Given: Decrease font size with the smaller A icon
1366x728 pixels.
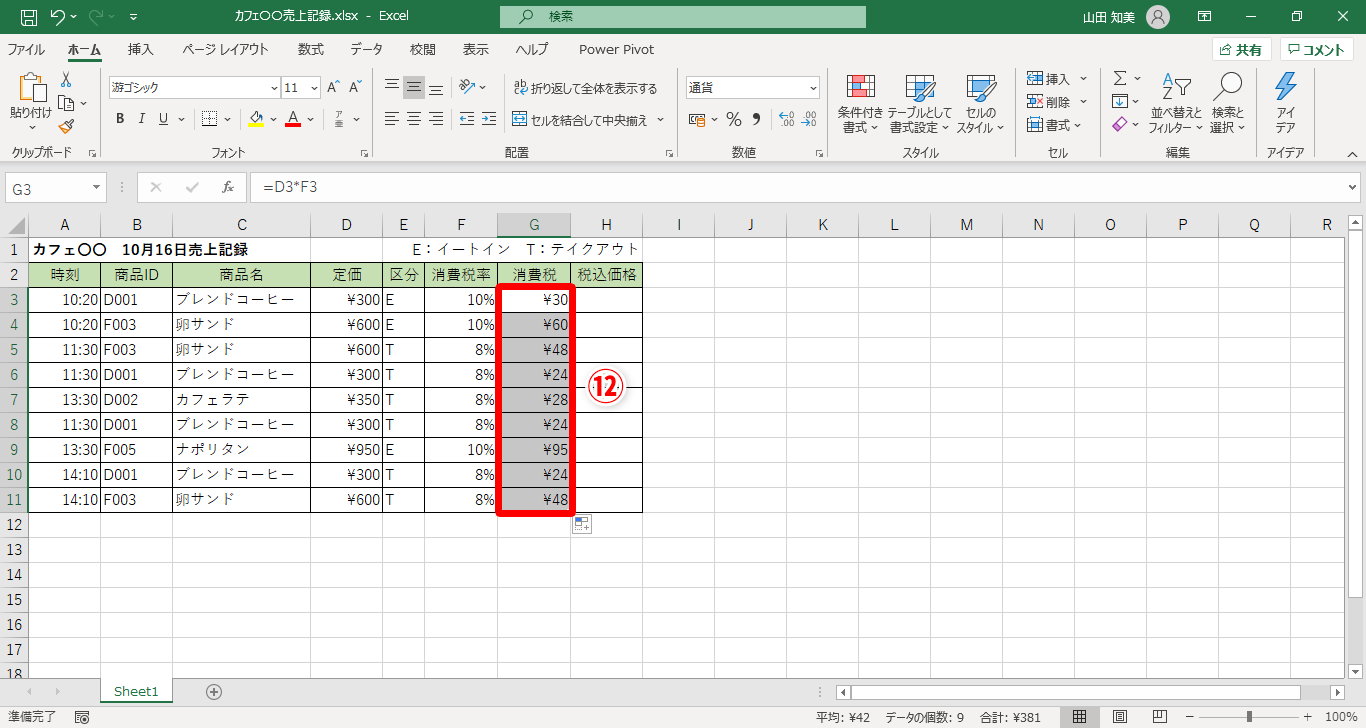Looking at the screenshot, I should pos(356,87).
